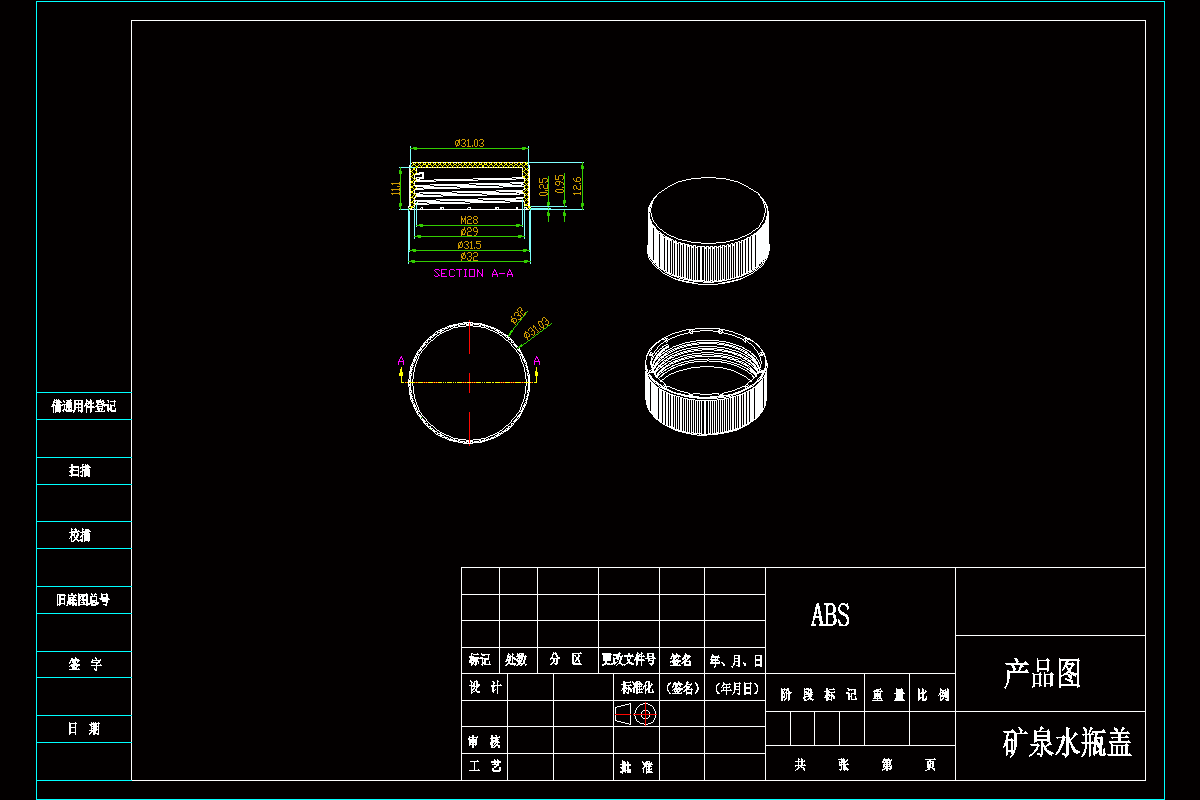1200x800 pixels.
Task: Click the '借通用件登记' side label
Action: (84, 406)
